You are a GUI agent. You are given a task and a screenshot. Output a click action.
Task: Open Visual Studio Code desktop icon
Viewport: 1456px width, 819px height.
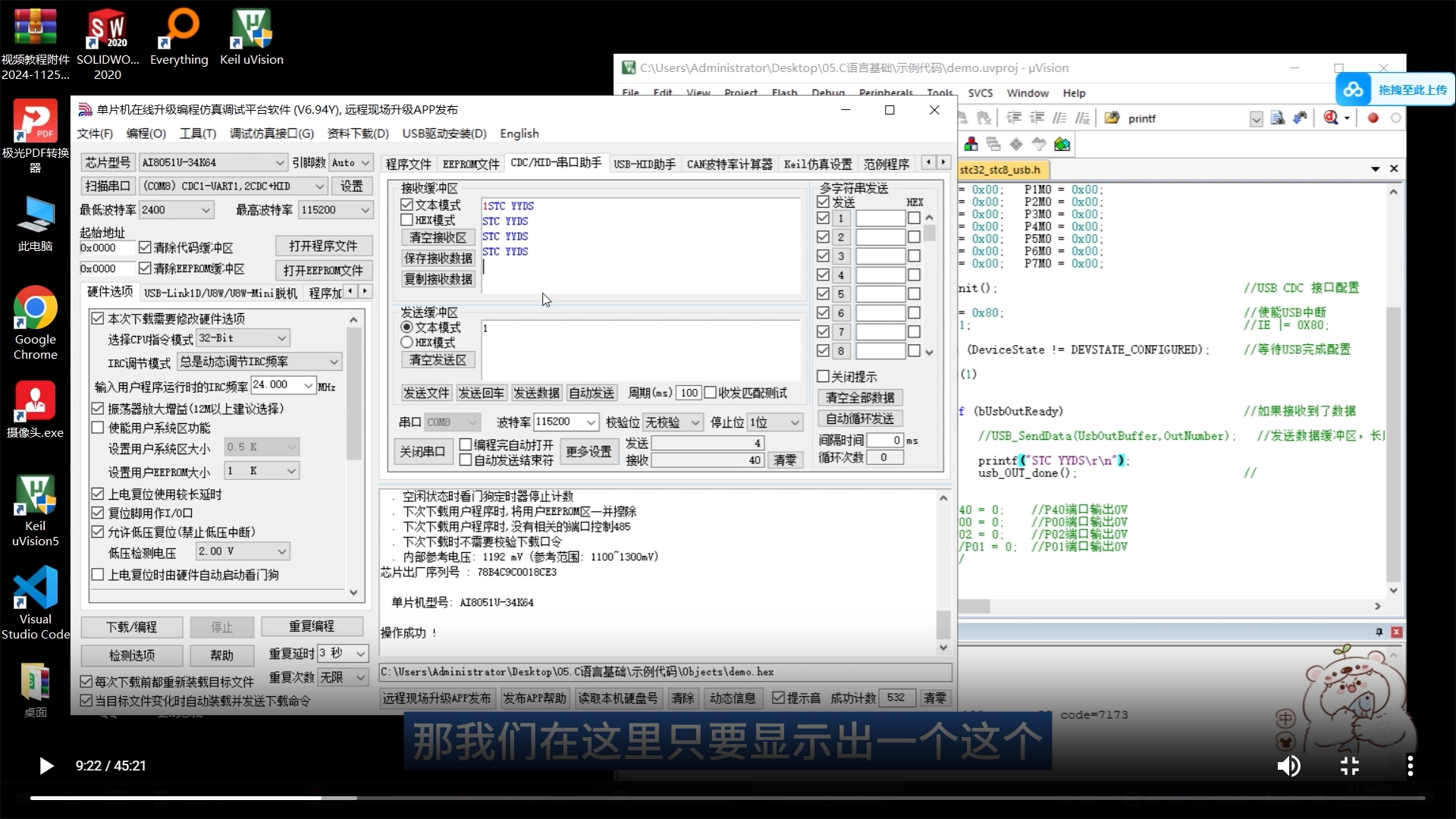pyautogui.click(x=35, y=602)
